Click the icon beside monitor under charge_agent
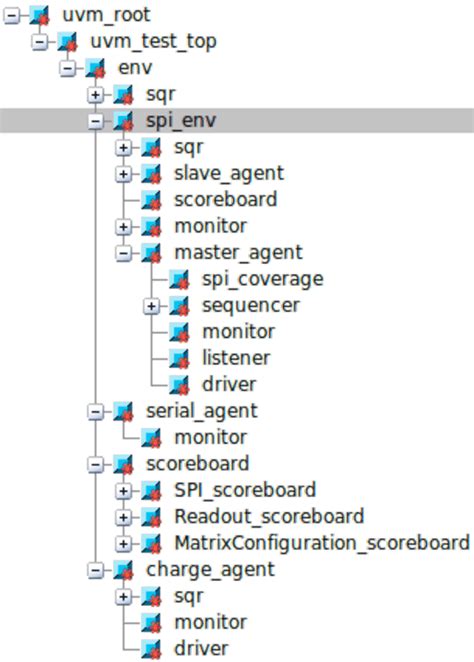Viewport: 474px width, 662px height. [x=151, y=623]
